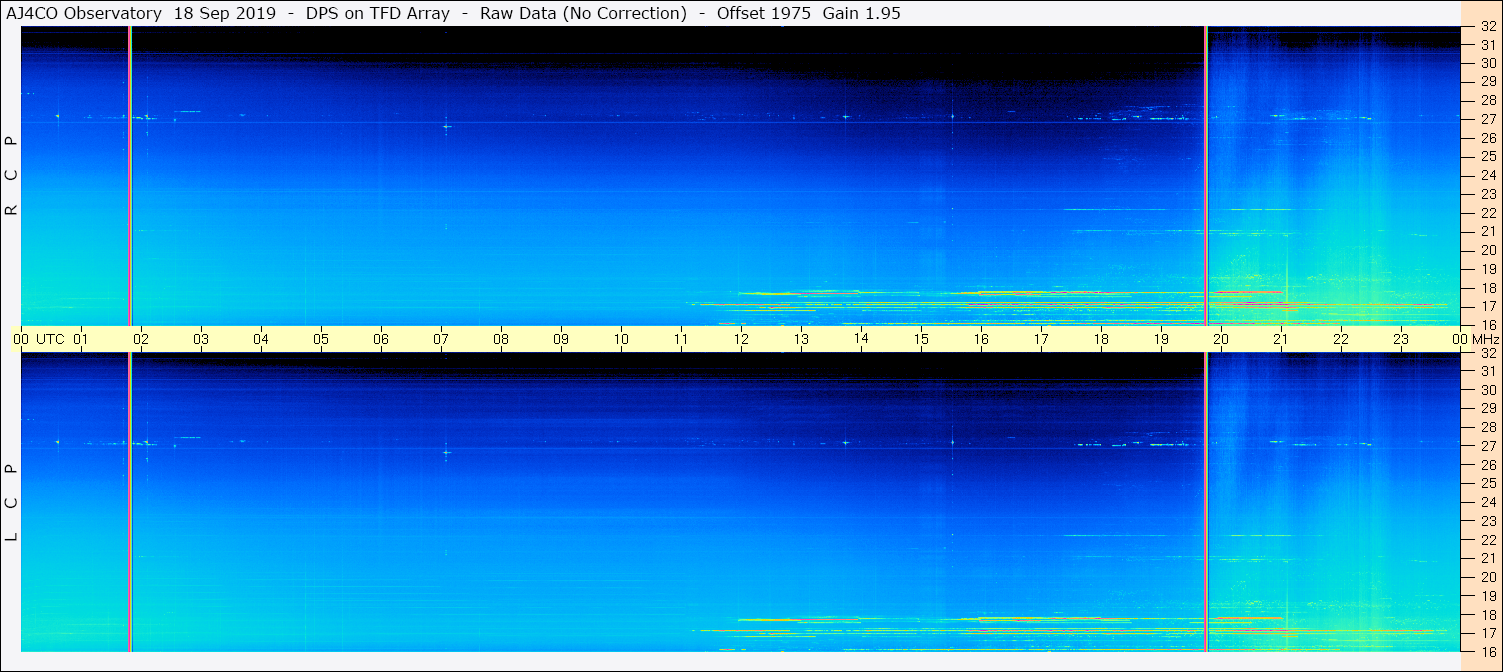Click AJ4CO Observatory in the title
This screenshot has width=1503, height=672.
[x=84, y=14]
